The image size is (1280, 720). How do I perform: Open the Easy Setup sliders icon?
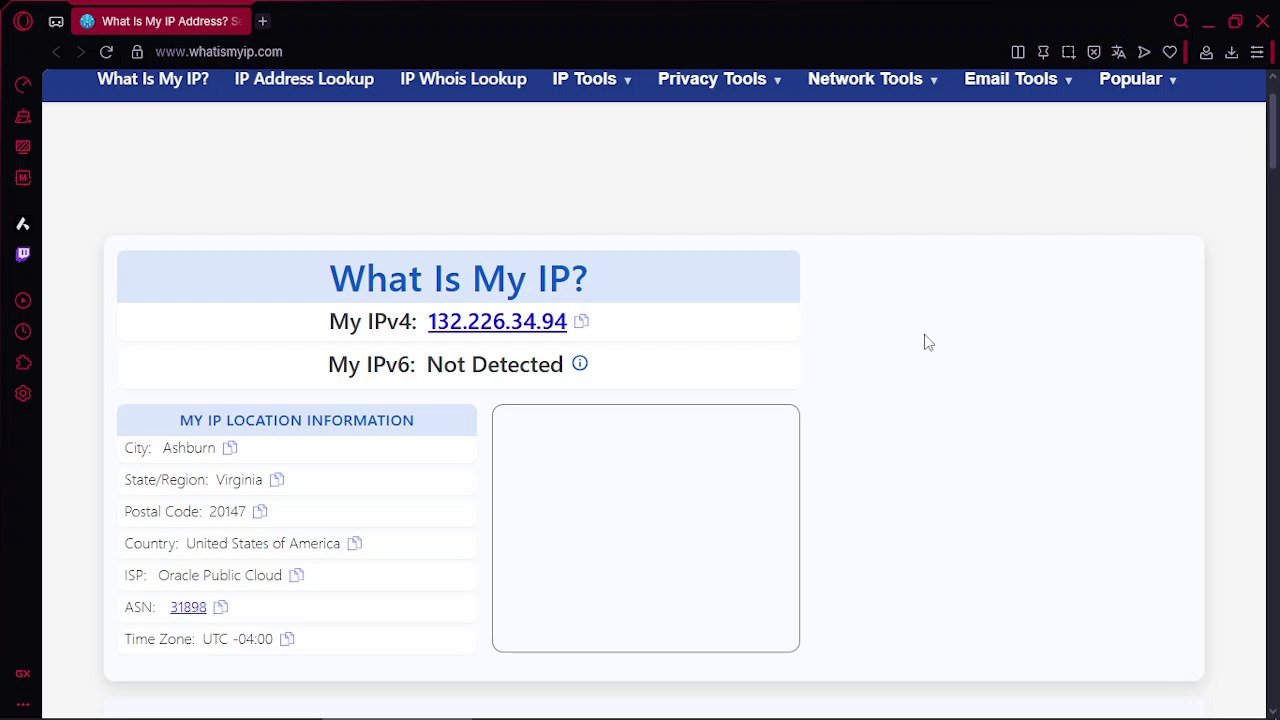pyautogui.click(x=1257, y=52)
